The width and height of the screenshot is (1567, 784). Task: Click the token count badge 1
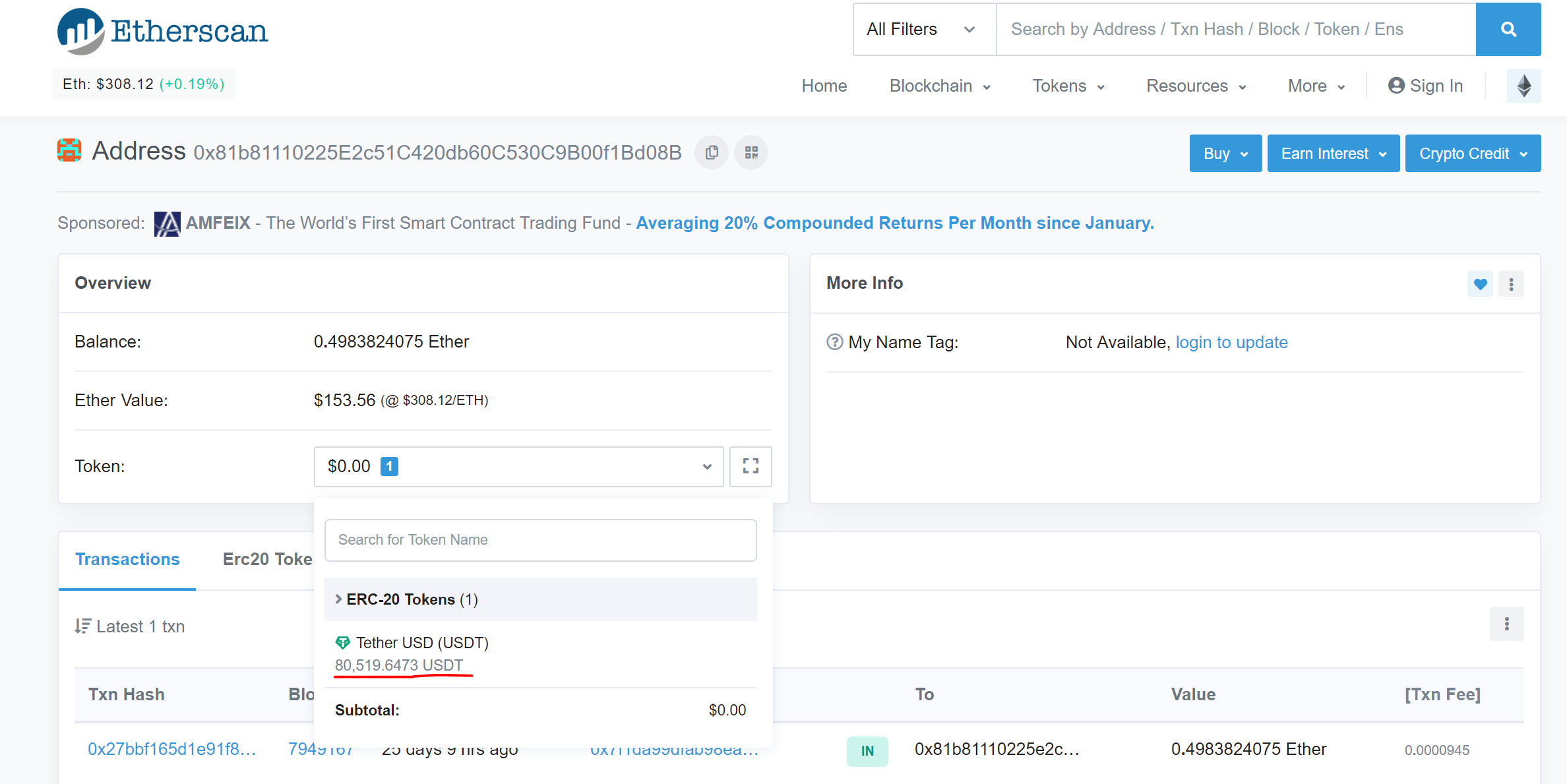[389, 466]
